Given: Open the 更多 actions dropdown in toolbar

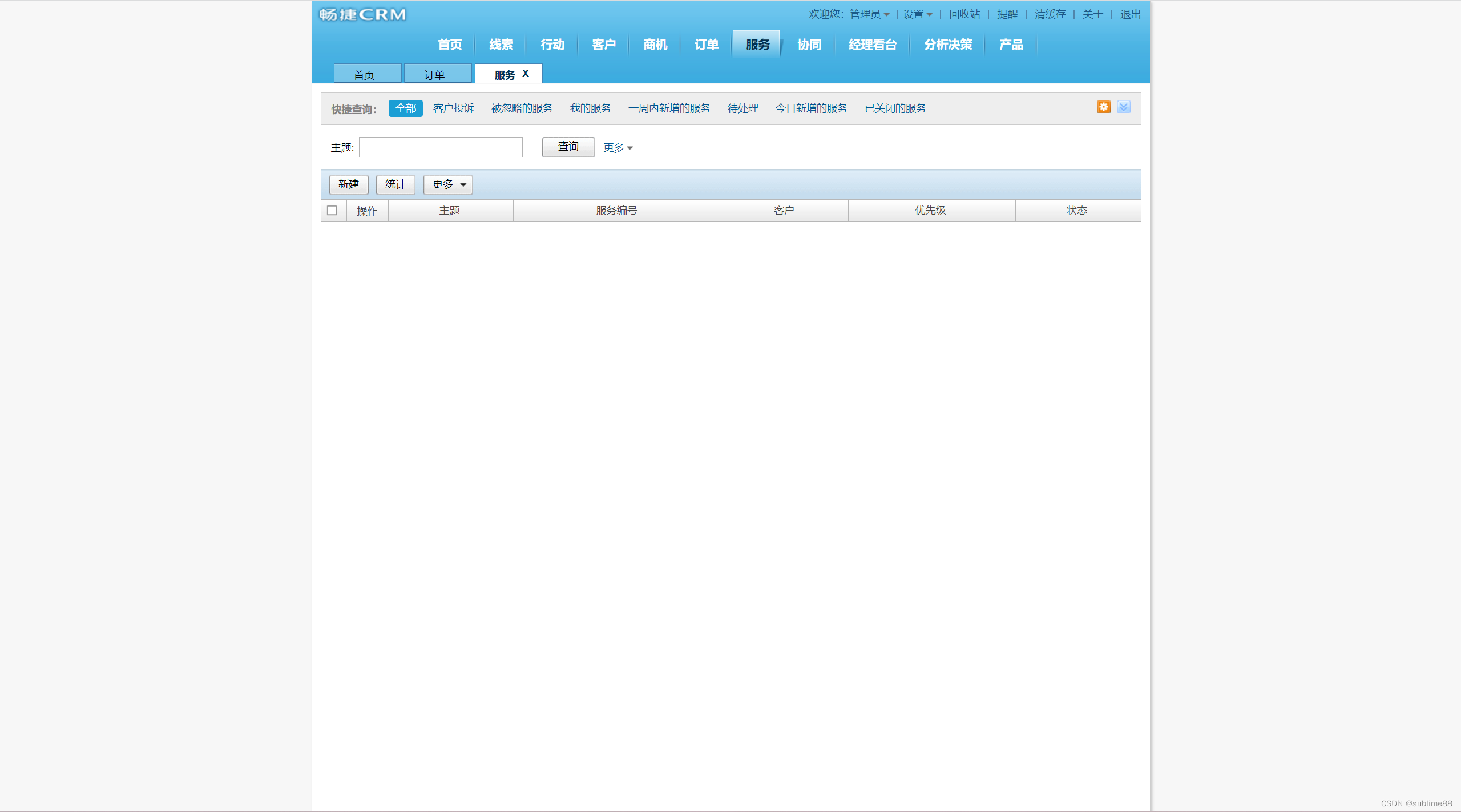Looking at the screenshot, I should click(x=448, y=184).
